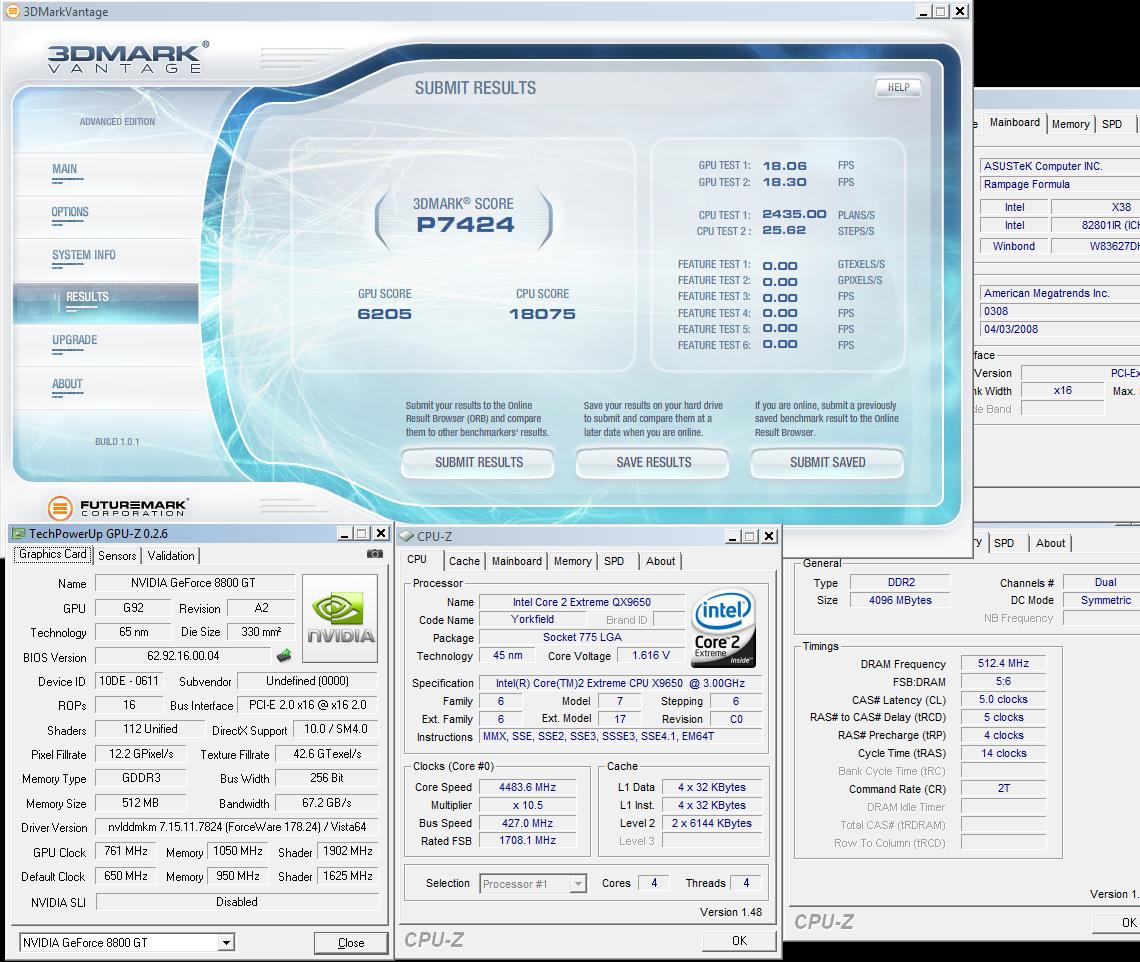The height and width of the screenshot is (962, 1140).
Task: Click the About tab in the memory CPU-Z window
Action: (x=1051, y=543)
